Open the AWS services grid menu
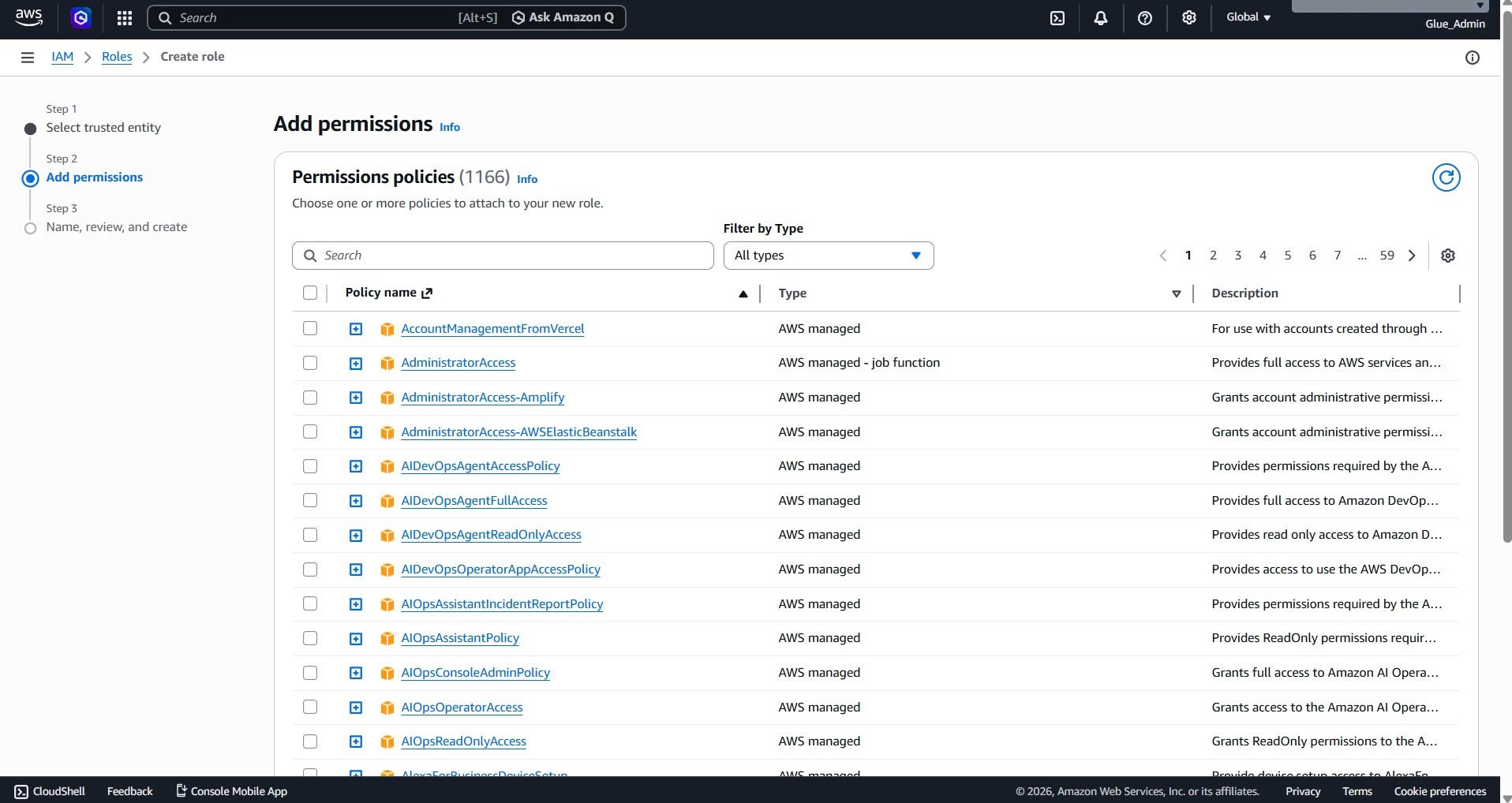Image resolution: width=1512 pixels, height=803 pixels. tap(124, 17)
